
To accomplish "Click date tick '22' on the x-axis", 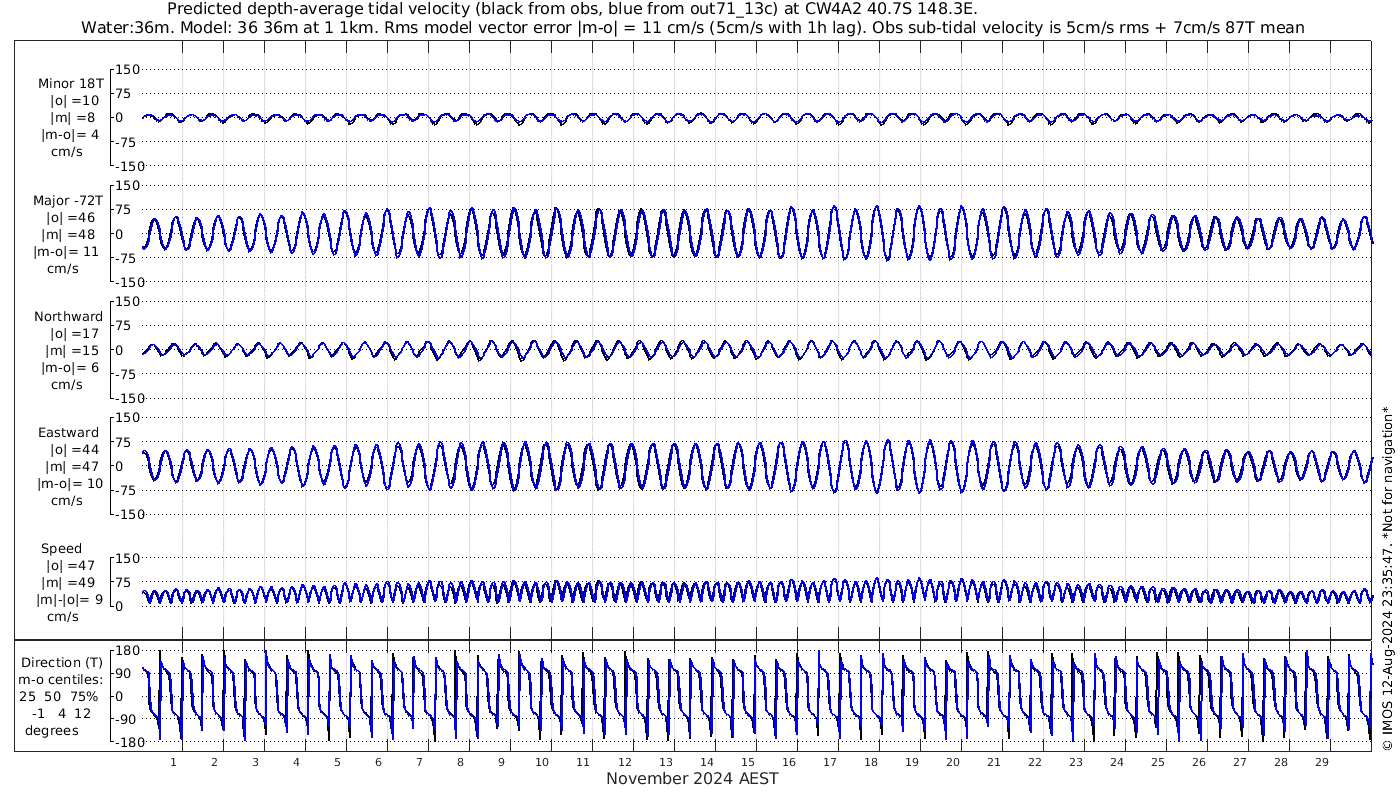I will coord(1034,762).
